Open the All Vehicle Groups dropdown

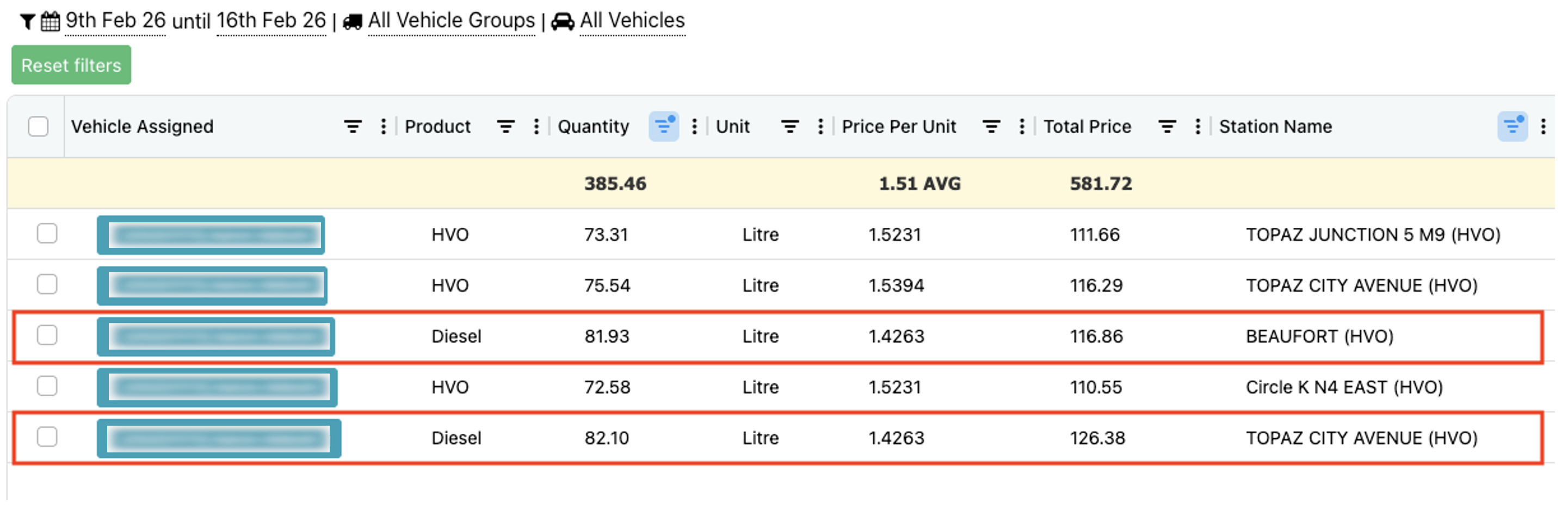[451, 21]
